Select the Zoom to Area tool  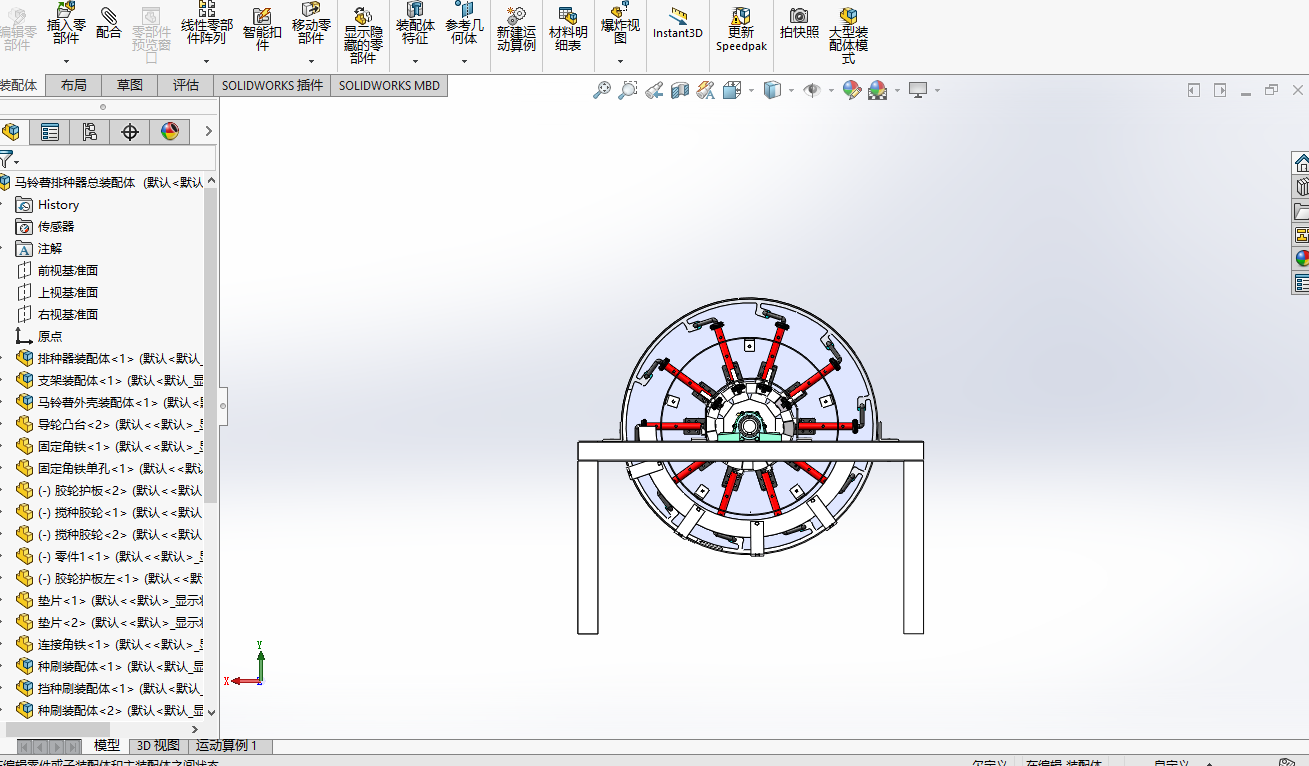click(628, 90)
